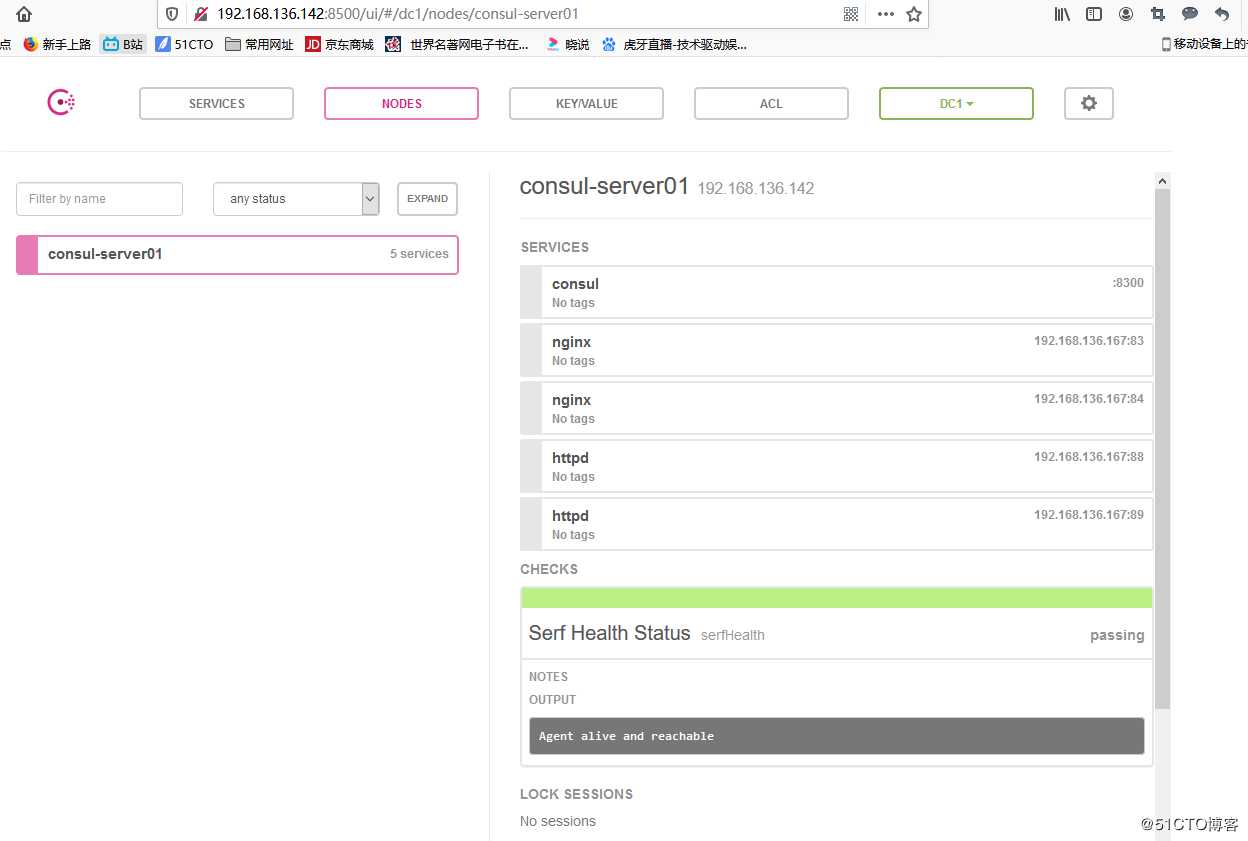This screenshot has height=841, width=1248.
Task: Open Consul settings gear button
Action: point(1089,103)
